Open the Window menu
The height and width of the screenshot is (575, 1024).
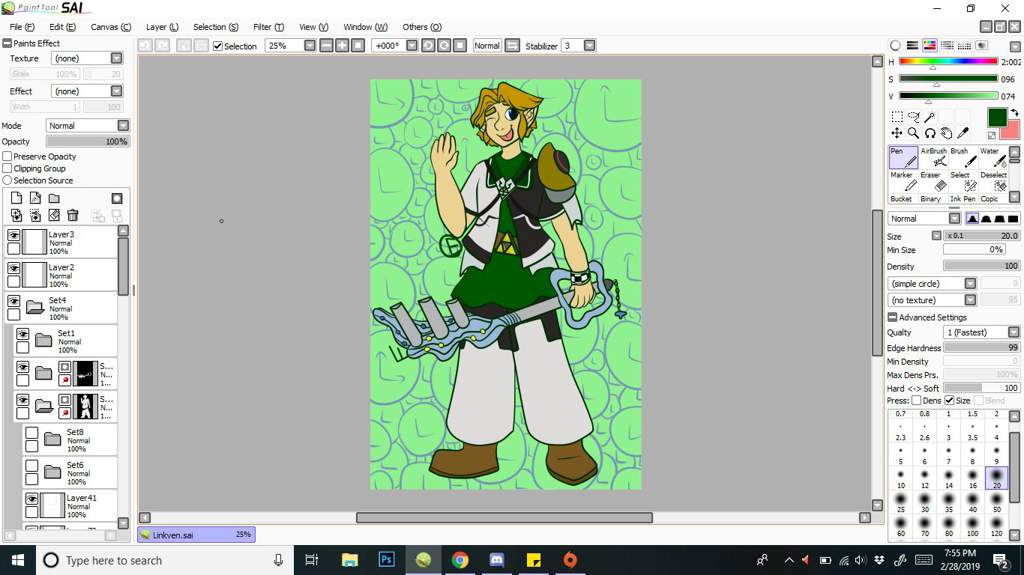pos(365,27)
